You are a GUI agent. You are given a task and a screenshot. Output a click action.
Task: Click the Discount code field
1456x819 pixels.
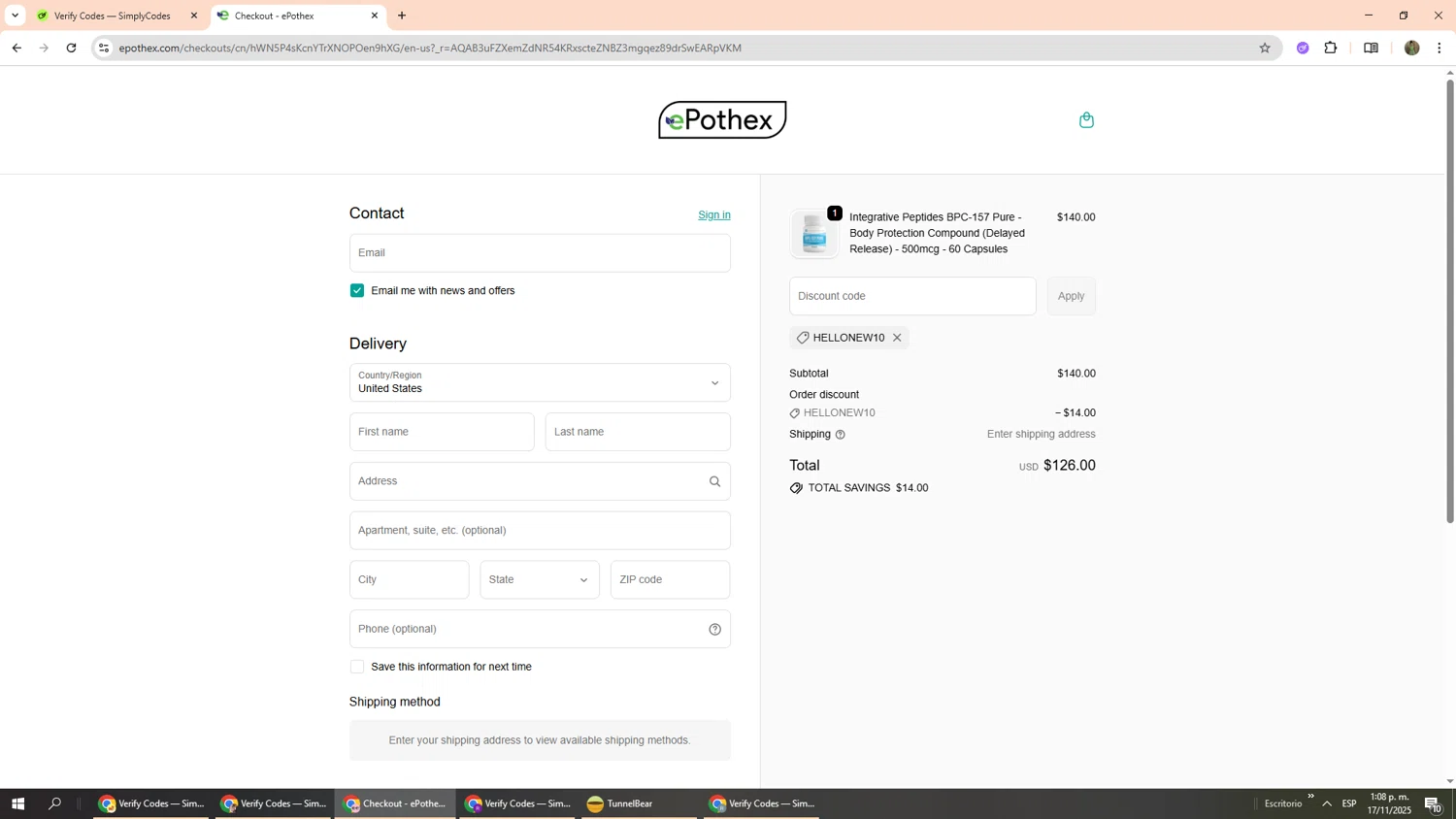tap(912, 296)
